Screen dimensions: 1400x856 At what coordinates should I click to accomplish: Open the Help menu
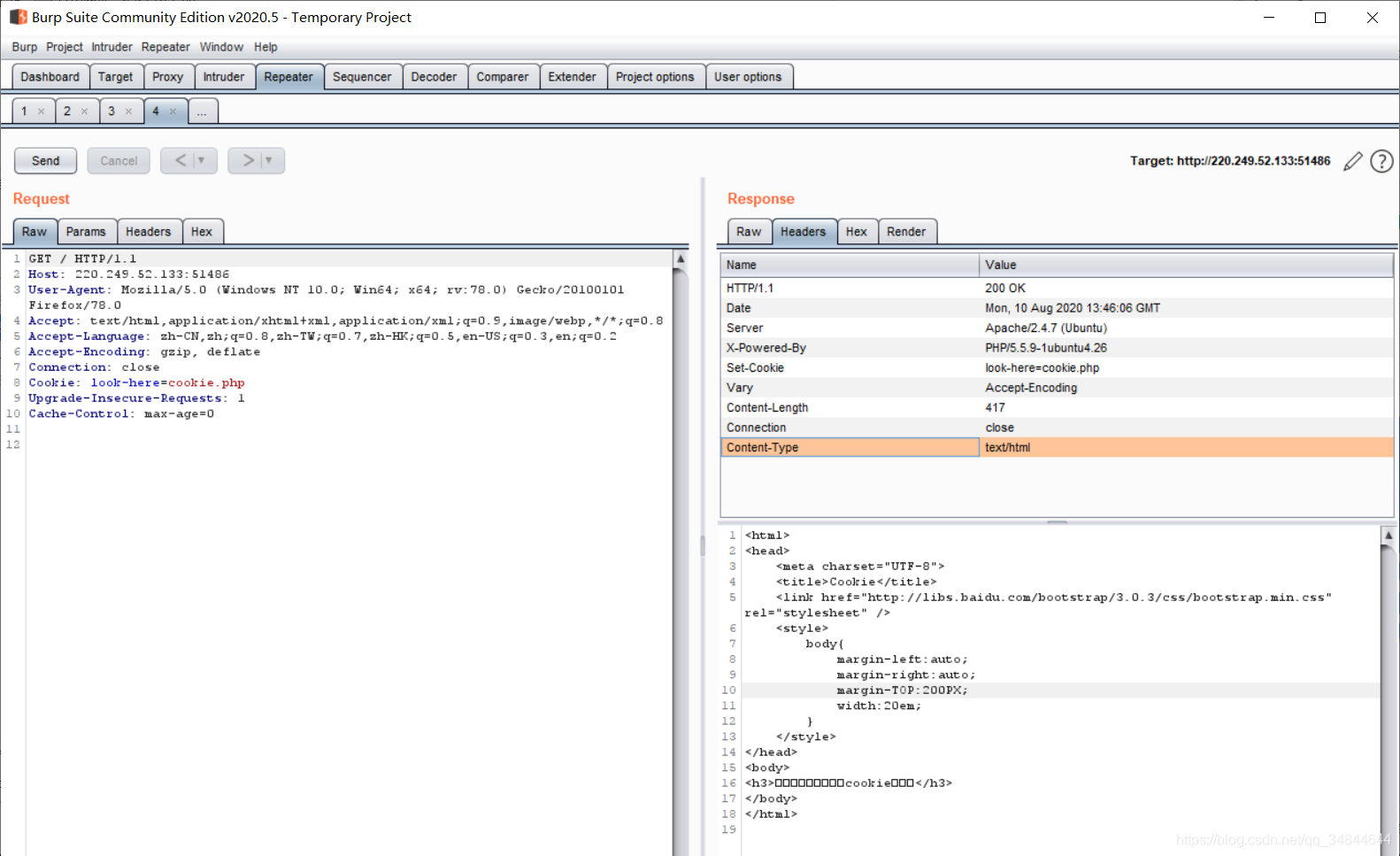(x=265, y=47)
